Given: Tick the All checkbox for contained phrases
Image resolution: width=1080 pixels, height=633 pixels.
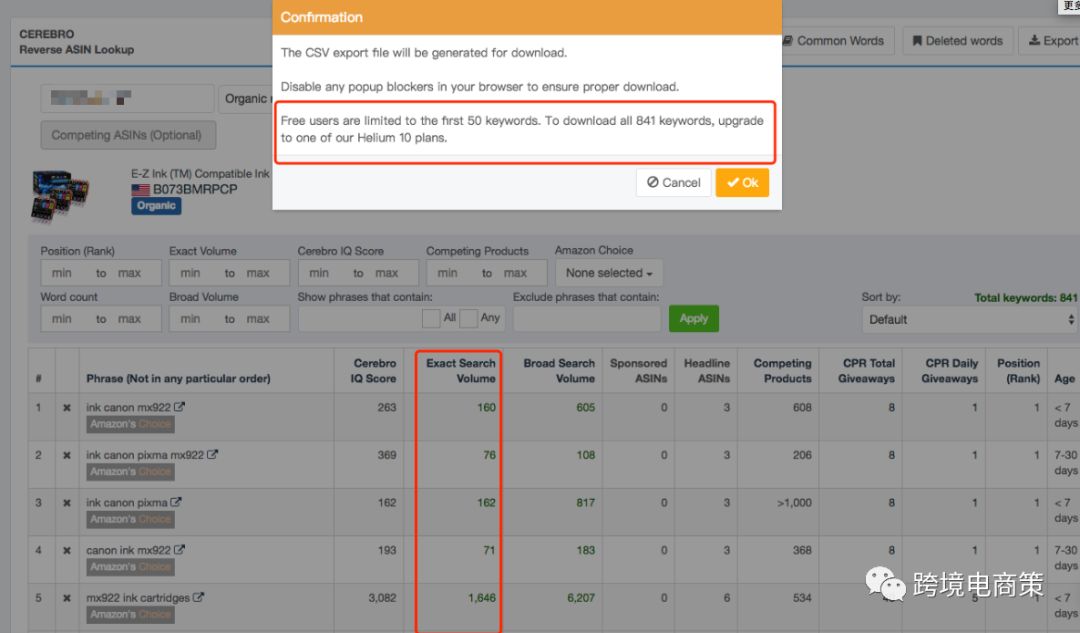Looking at the screenshot, I should pyautogui.click(x=431, y=318).
